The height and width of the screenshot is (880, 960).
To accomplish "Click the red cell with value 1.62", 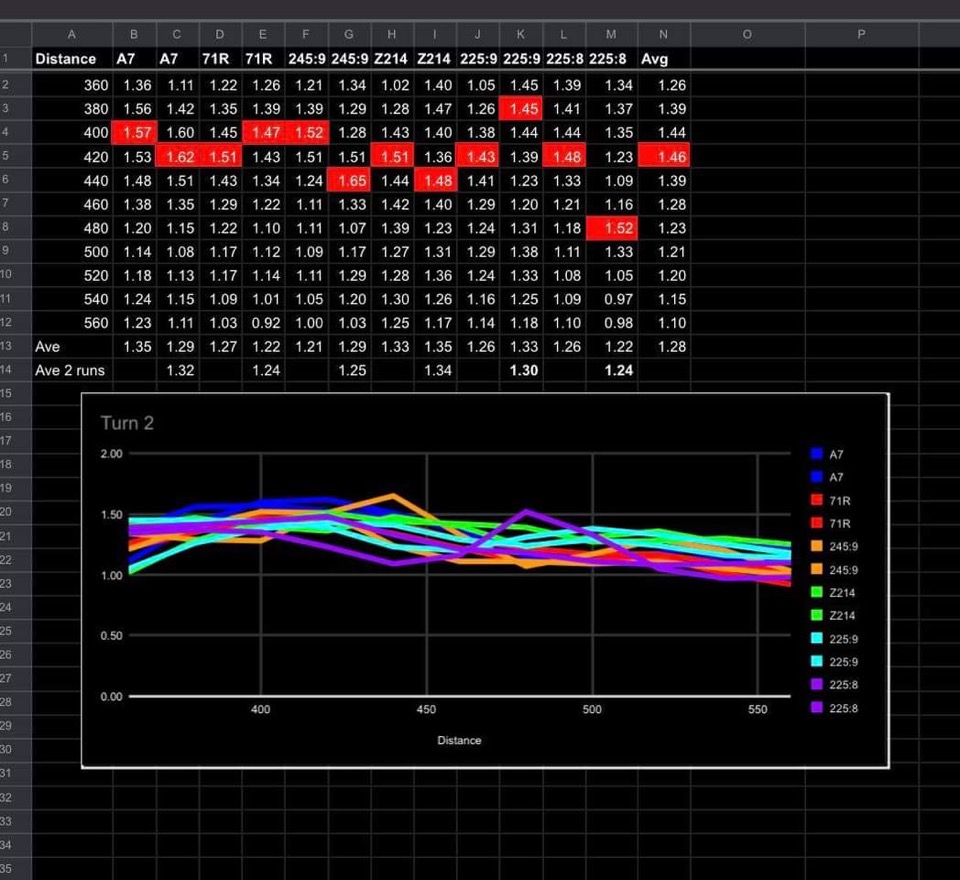I will (x=177, y=156).
